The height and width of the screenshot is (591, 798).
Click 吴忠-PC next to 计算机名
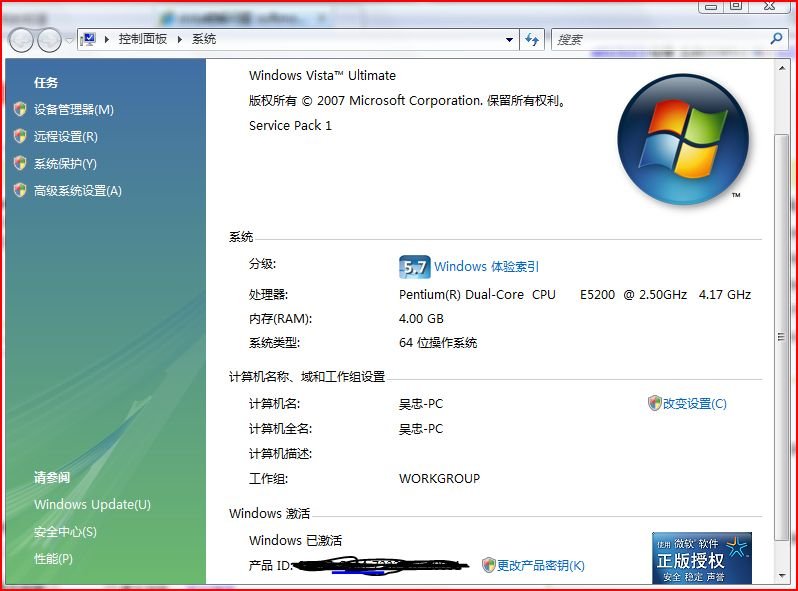[x=421, y=404]
